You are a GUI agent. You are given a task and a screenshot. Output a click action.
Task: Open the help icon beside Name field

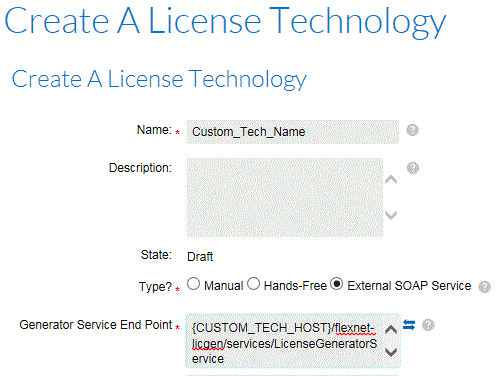(x=412, y=130)
